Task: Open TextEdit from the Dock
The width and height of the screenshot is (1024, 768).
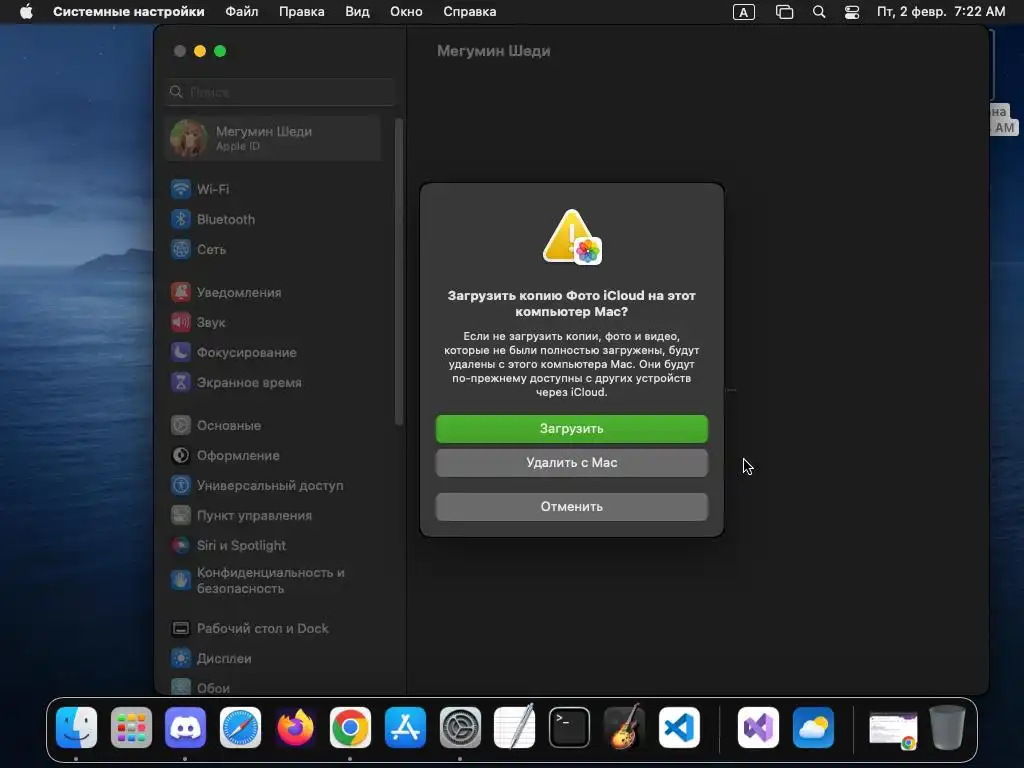Action: pos(515,728)
